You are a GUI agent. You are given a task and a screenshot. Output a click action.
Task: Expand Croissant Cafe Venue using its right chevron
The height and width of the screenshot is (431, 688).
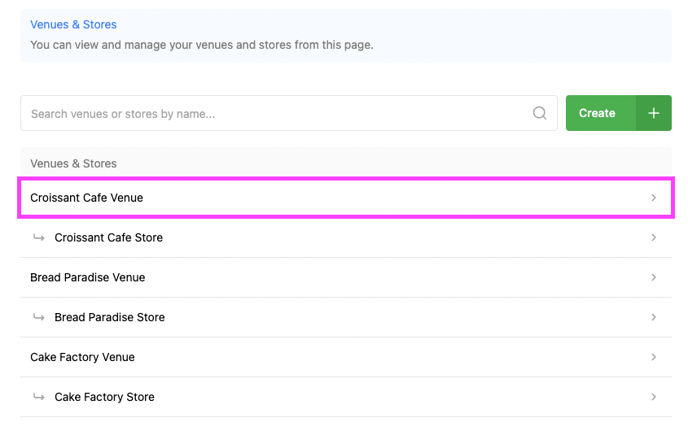(x=654, y=198)
